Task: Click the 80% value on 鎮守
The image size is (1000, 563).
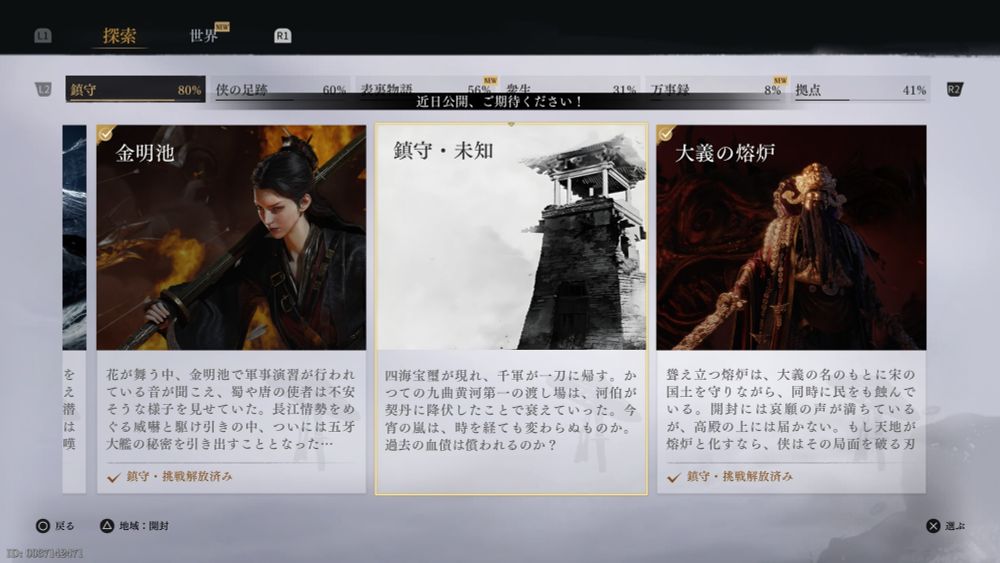Action: point(189,90)
